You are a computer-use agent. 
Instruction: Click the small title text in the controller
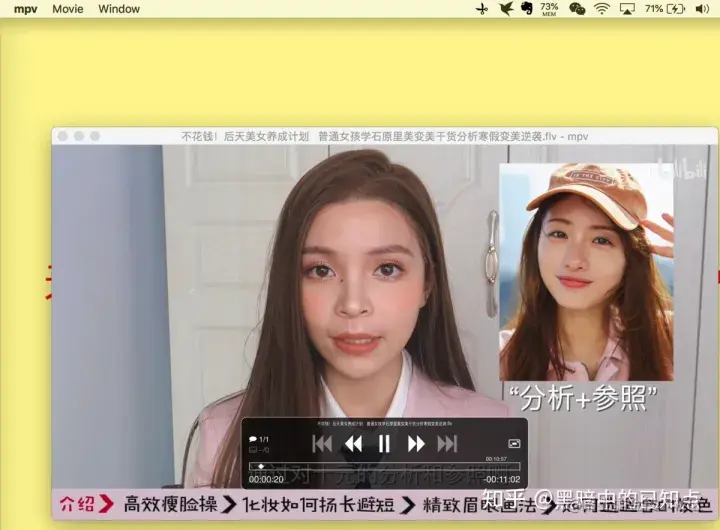pos(384,423)
